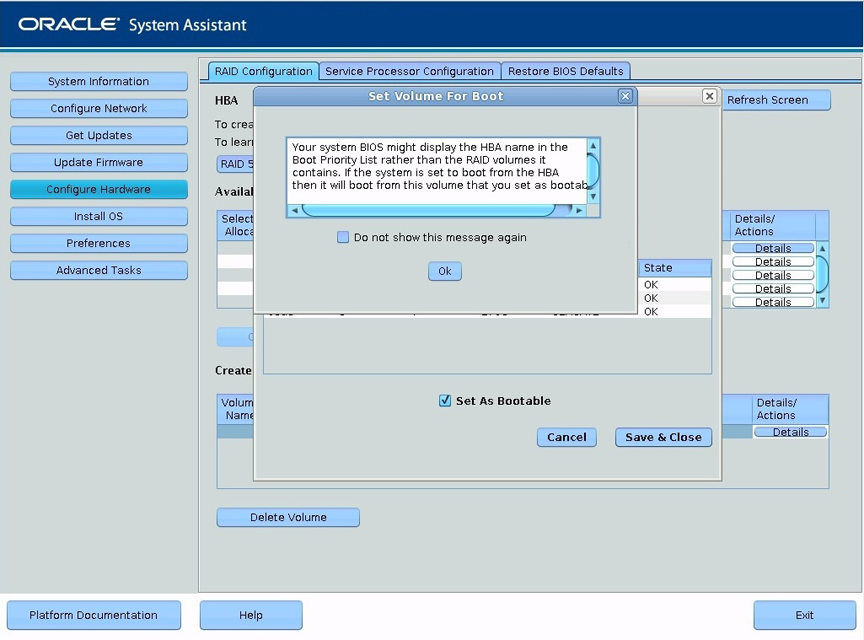This screenshot has height=640, width=864.
Task: Open Install OS task
Action: [99, 217]
